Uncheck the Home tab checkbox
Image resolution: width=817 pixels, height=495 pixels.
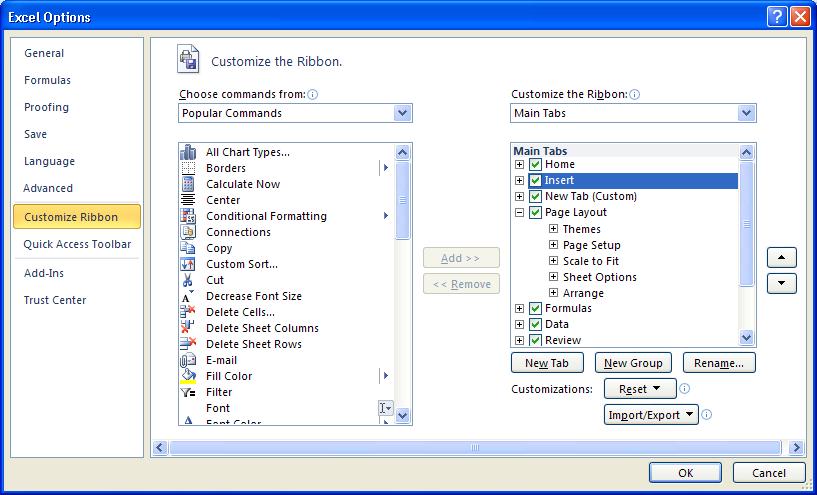coord(535,165)
